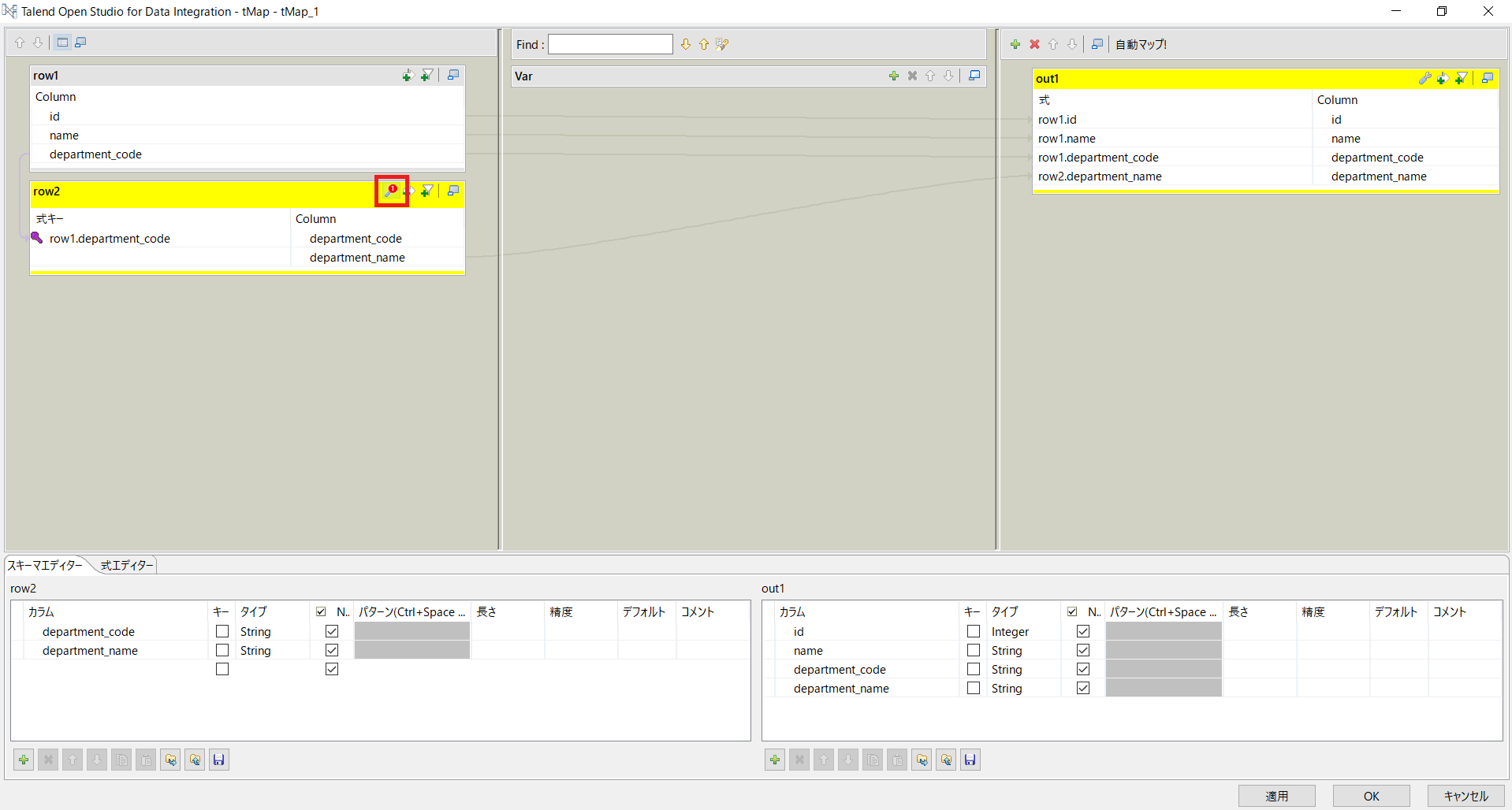
Task: Focus the Find text field
Action: (x=610, y=44)
